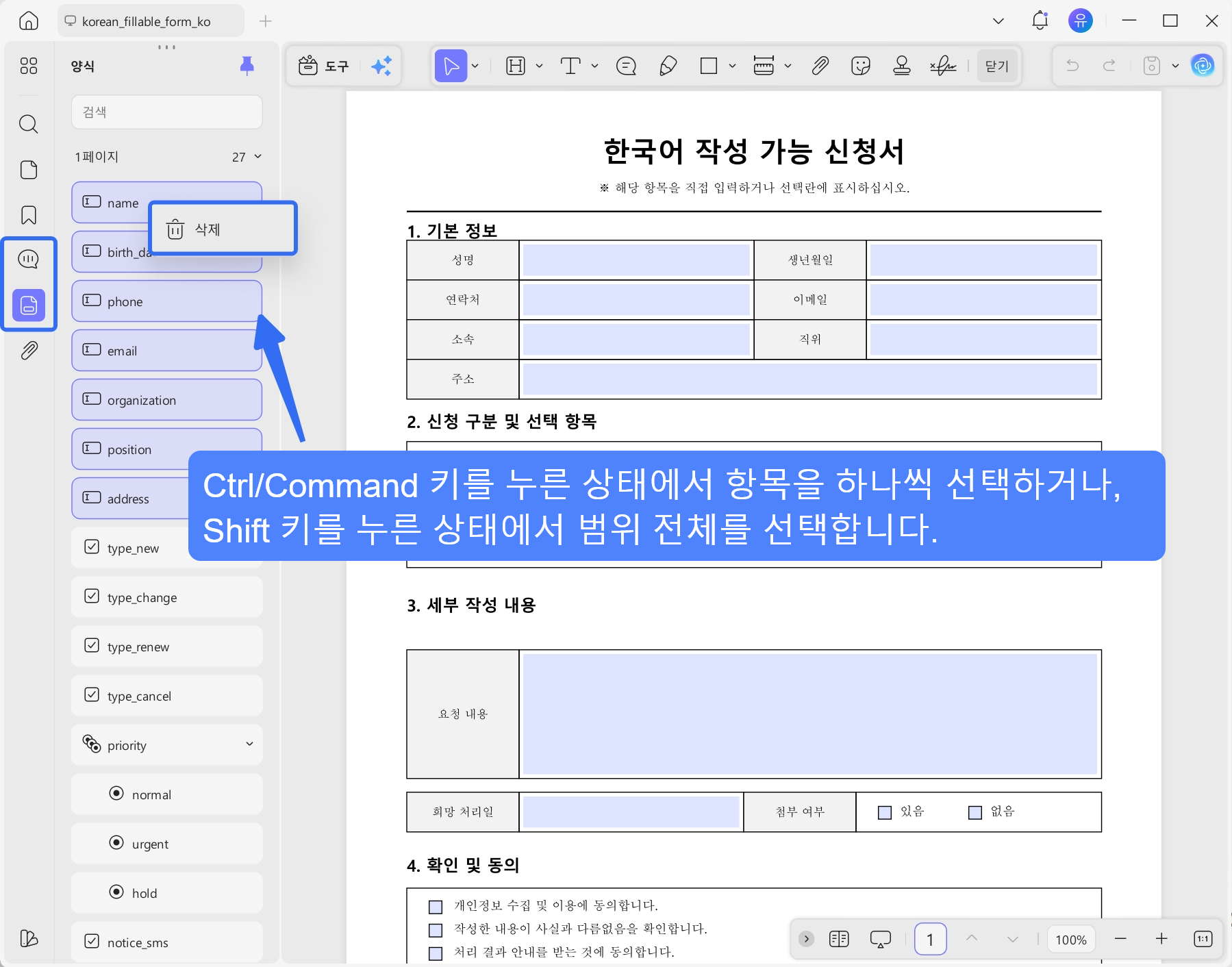
Task: Open the thumbnails grid panel icon
Action: pos(29,66)
